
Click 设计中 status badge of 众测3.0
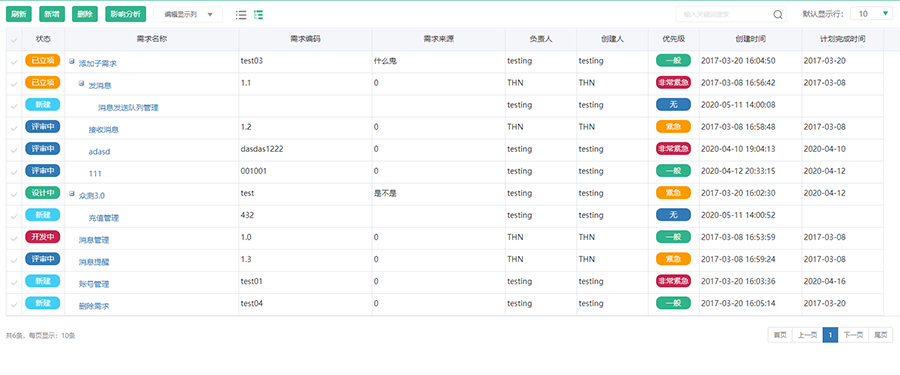(42, 192)
